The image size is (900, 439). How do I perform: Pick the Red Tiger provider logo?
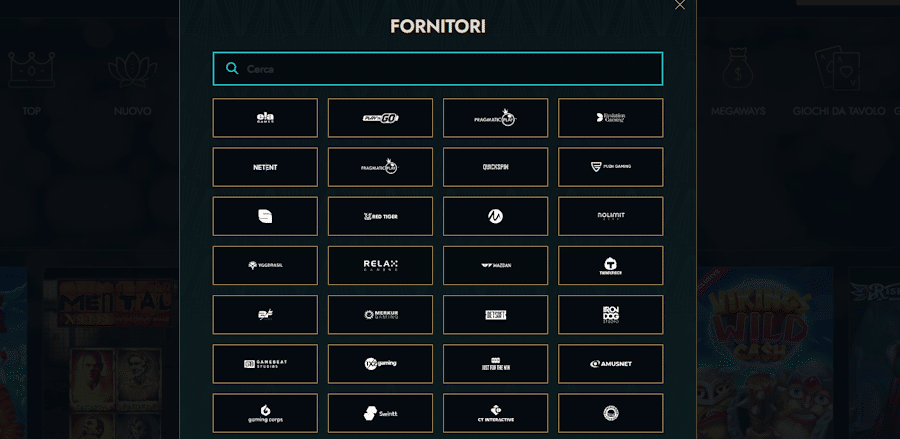pyautogui.click(x=381, y=216)
